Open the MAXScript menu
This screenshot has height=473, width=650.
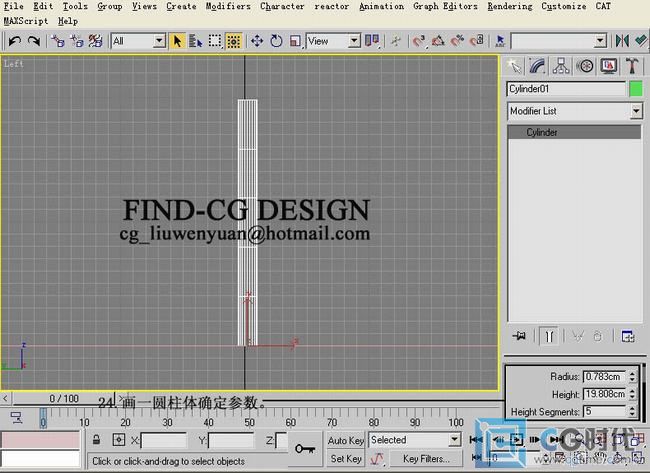[26, 21]
